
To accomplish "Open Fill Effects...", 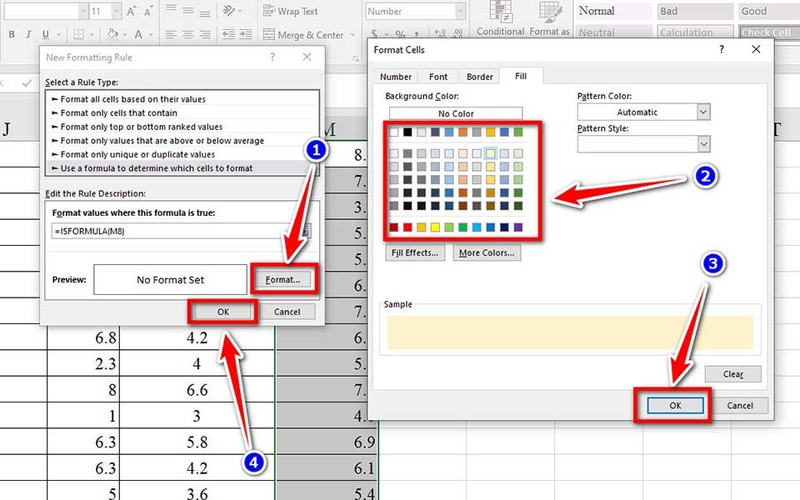I will click(415, 253).
